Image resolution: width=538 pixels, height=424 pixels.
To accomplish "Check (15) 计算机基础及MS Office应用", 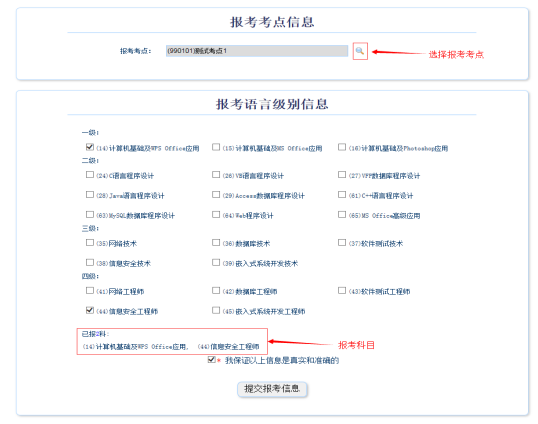I will coord(216,147).
